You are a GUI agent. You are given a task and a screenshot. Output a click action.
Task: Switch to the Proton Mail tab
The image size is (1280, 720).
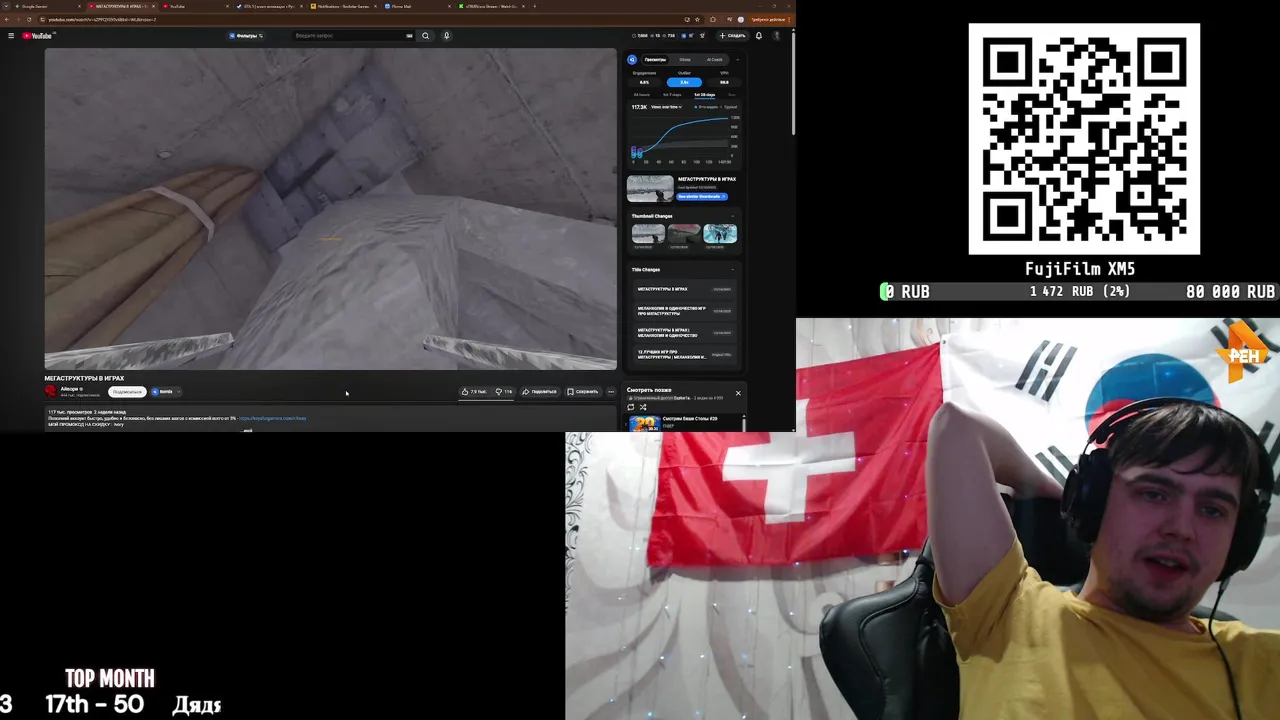pos(418,6)
